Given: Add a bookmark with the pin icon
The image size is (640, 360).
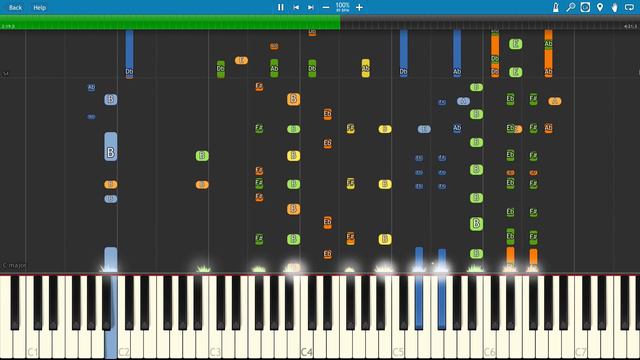Looking at the screenshot, I should point(600,7).
